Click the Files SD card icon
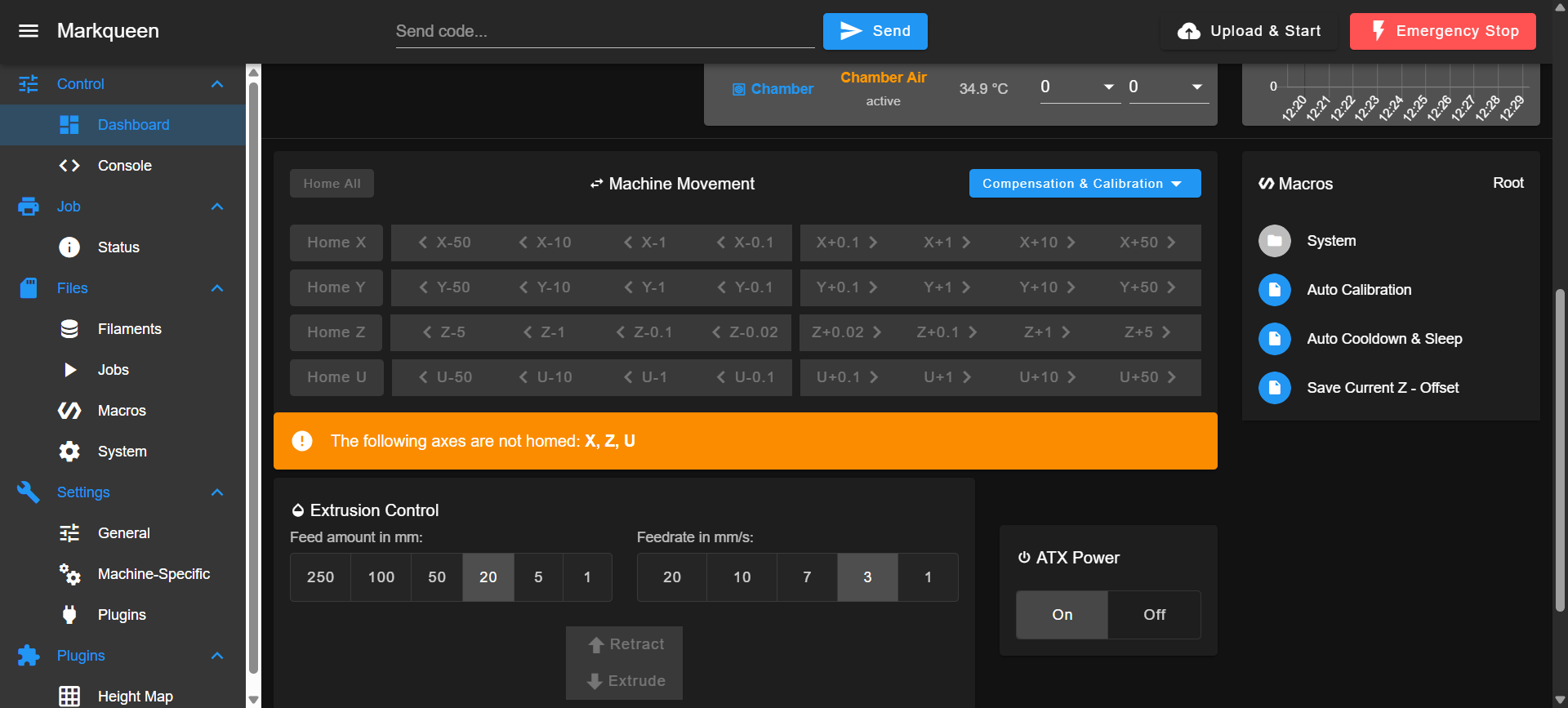The height and width of the screenshot is (708, 1568). pos(29,288)
